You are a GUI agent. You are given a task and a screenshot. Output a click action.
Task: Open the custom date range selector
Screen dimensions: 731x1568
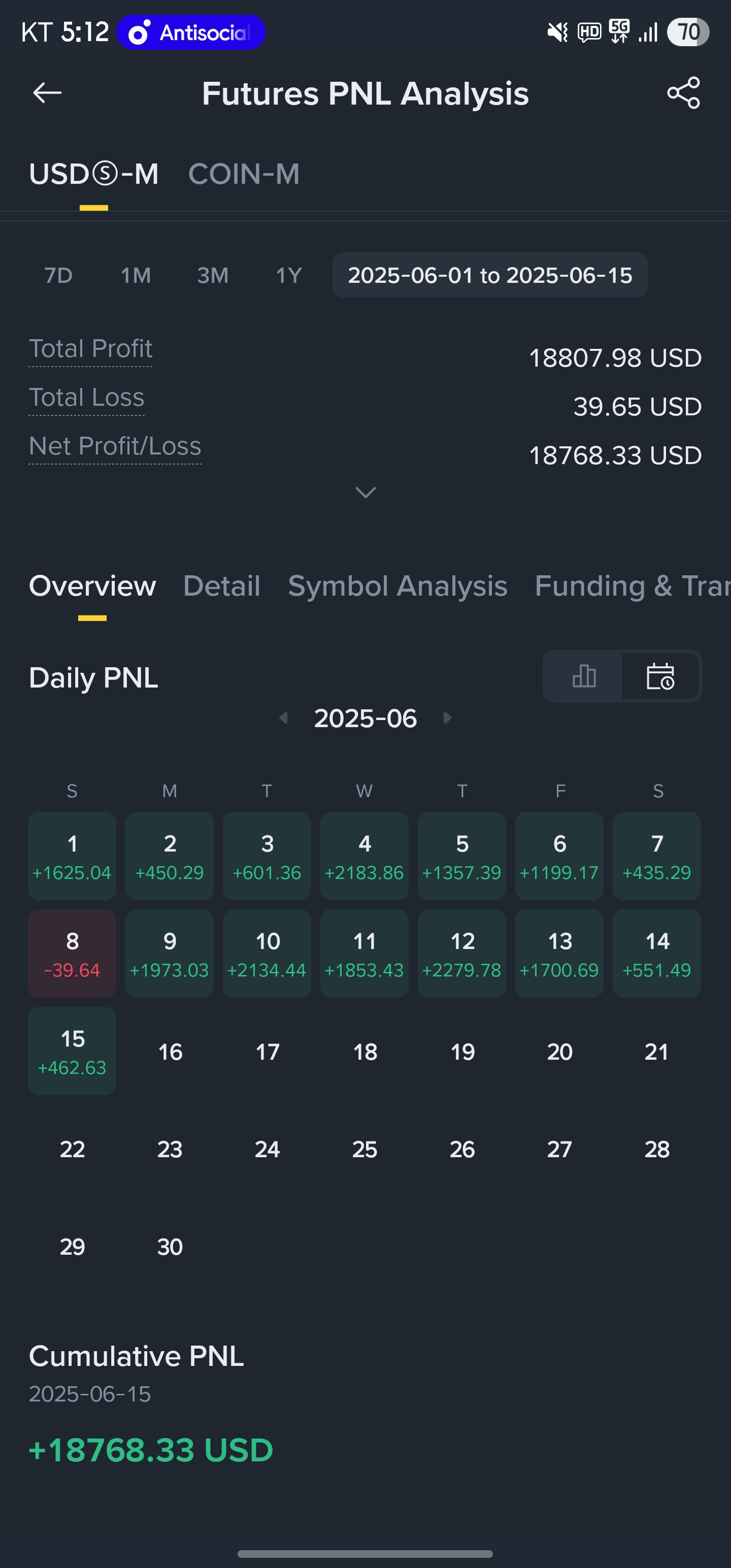click(490, 275)
